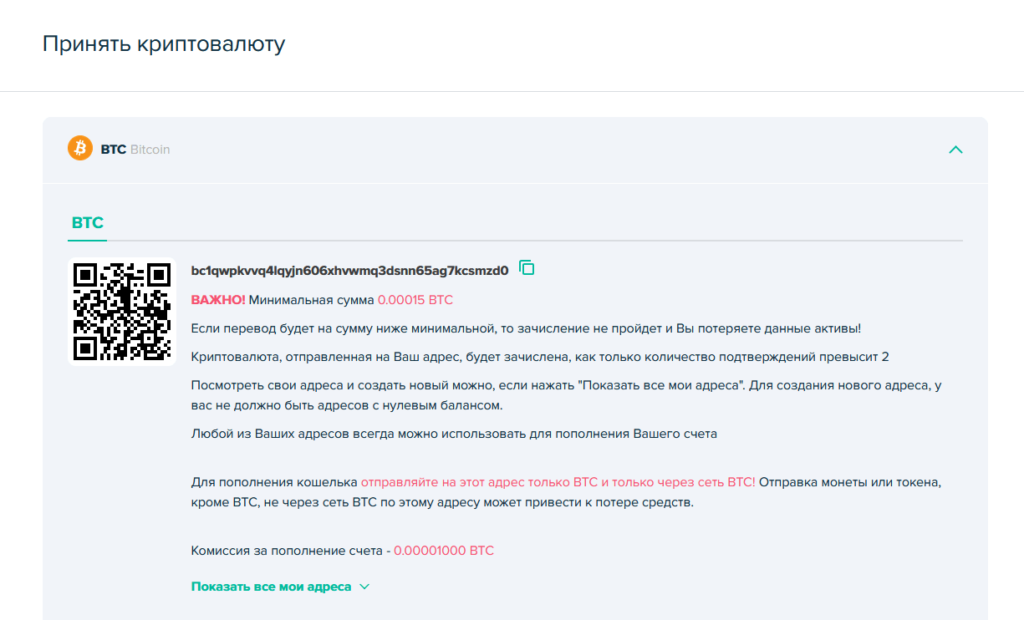
Task: Click the "Криптовалюта, отправленная на Ваш адрес" line
Action: click(540, 357)
